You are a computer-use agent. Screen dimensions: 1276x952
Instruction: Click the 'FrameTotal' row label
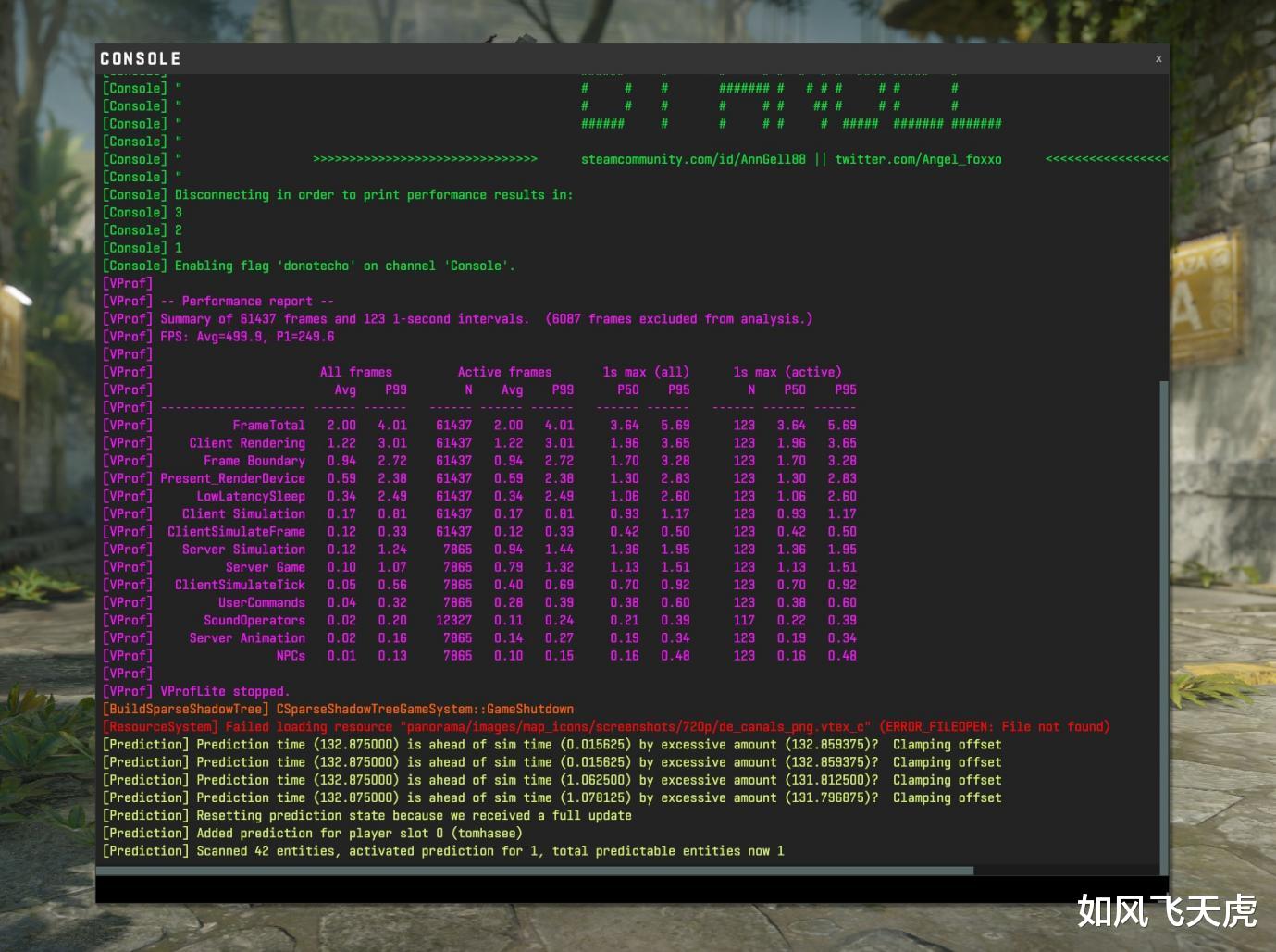pyautogui.click(x=268, y=426)
